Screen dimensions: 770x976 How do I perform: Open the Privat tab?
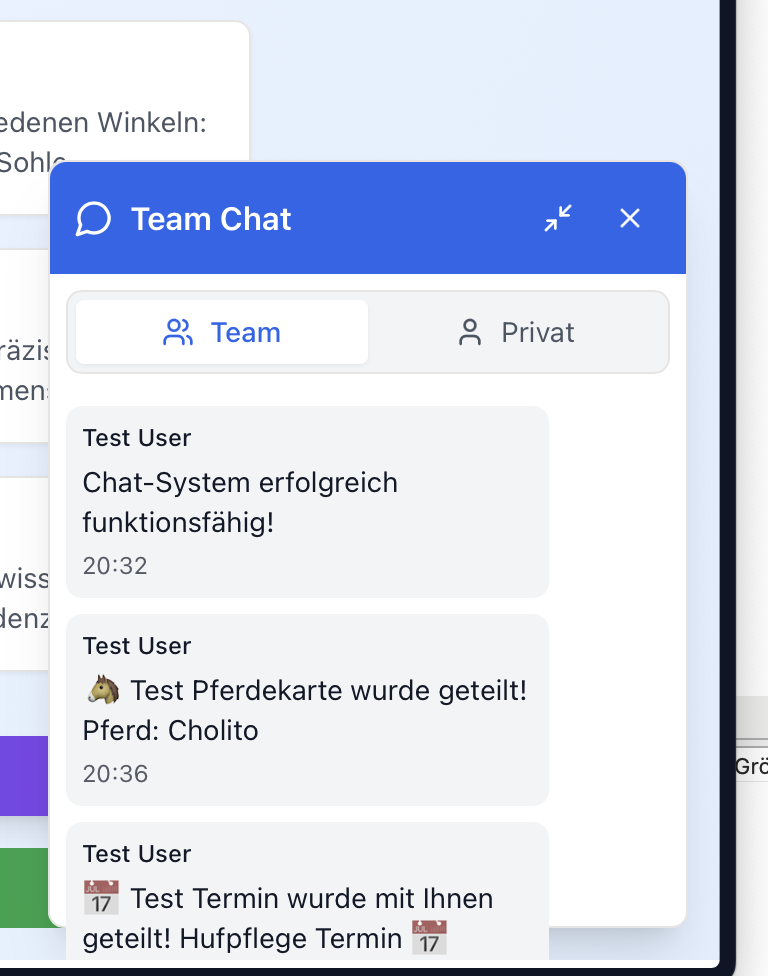(x=517, y=332)
